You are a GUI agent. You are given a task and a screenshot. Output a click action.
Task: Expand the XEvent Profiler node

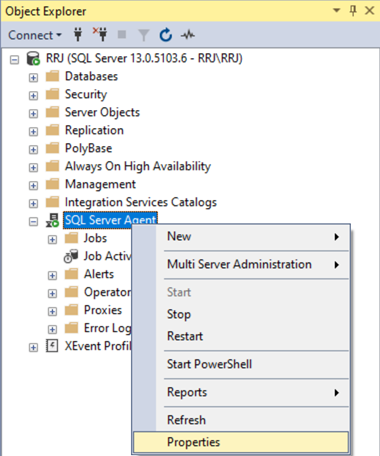coord(33,348)
